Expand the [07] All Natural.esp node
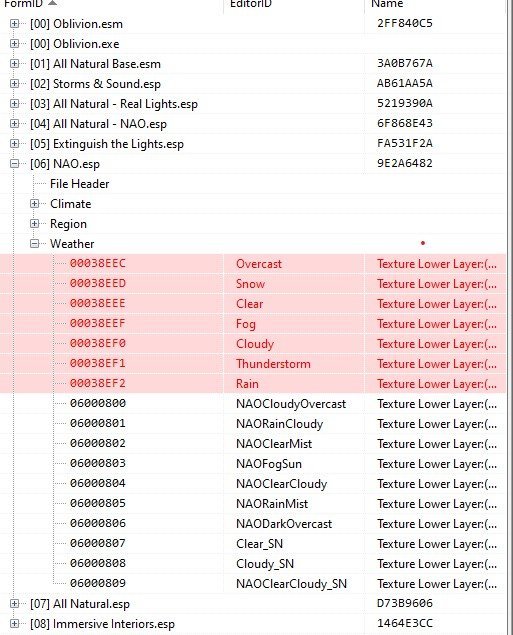 click(x=15, y=603)
